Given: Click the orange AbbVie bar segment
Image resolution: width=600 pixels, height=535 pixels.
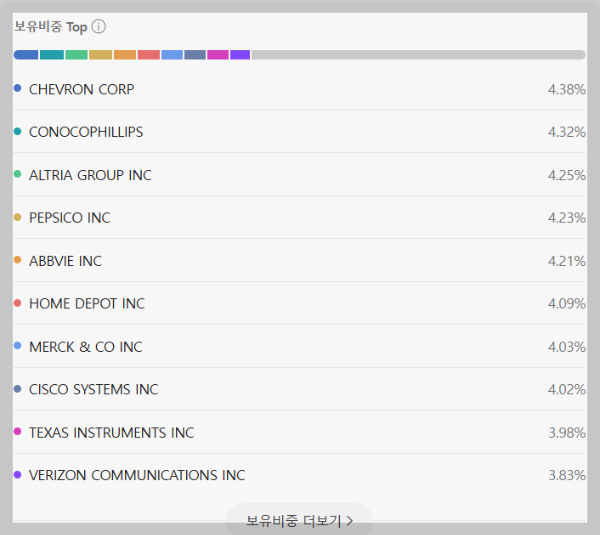Looking at the screenshot, I should (x=125, y=55).
